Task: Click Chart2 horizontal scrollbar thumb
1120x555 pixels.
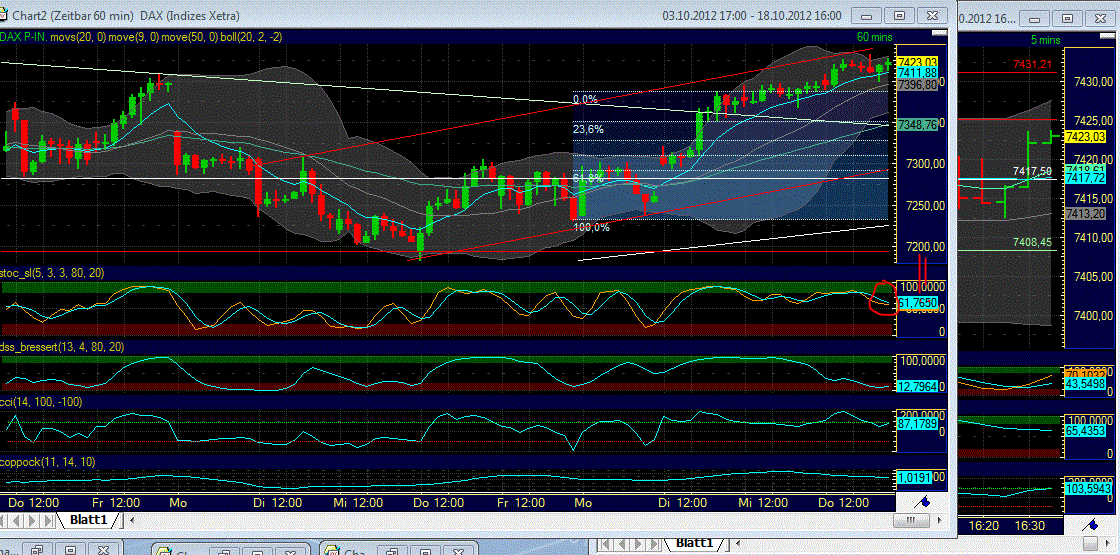Action: click(x=910, y=519)
